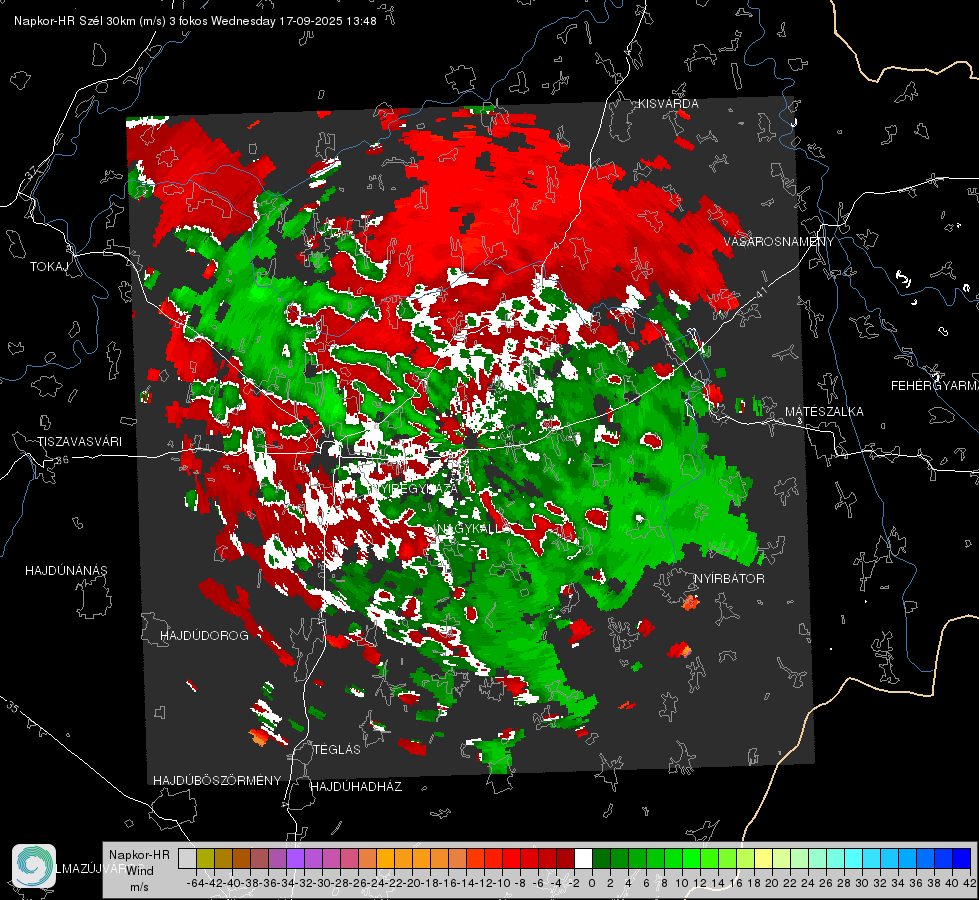Pick the violet swatch between -34 and -32

pos(295,859)
